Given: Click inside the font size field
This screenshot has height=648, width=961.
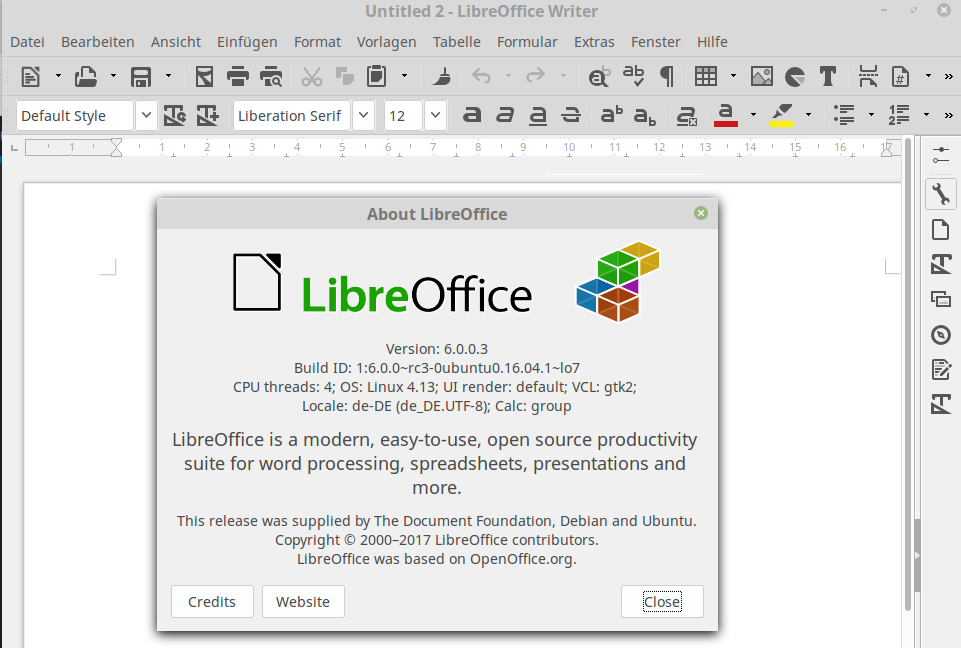Looking at the screenshot, I should tap(403, 115).
